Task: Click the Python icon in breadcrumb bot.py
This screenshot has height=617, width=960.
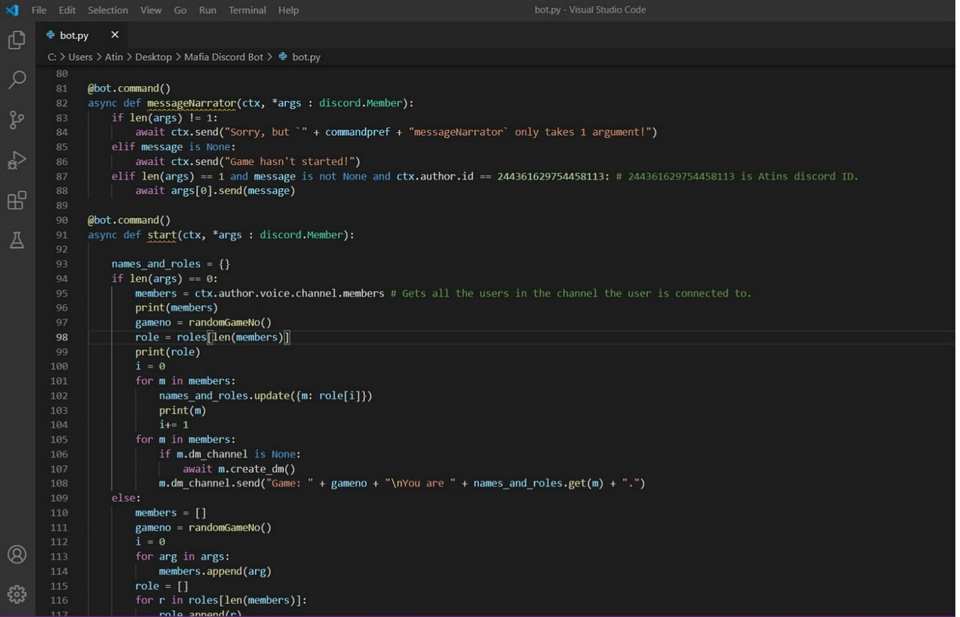Action: pos(283,56)
